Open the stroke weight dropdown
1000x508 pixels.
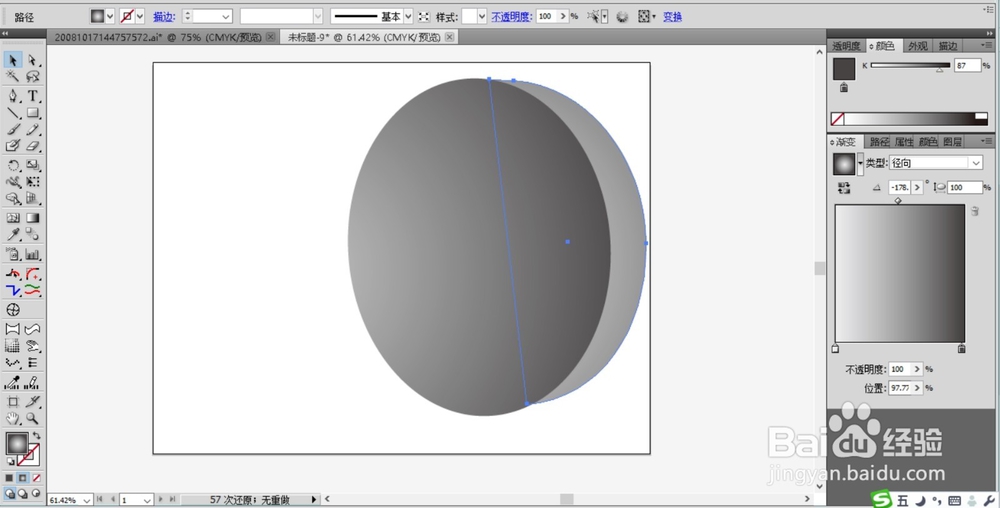click(x=226, y=17)
